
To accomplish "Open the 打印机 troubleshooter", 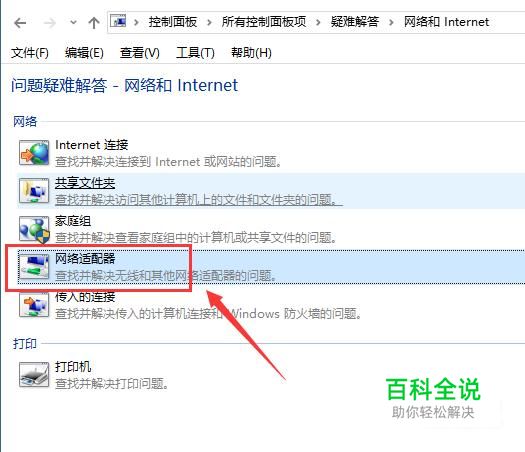I will 73,367.
